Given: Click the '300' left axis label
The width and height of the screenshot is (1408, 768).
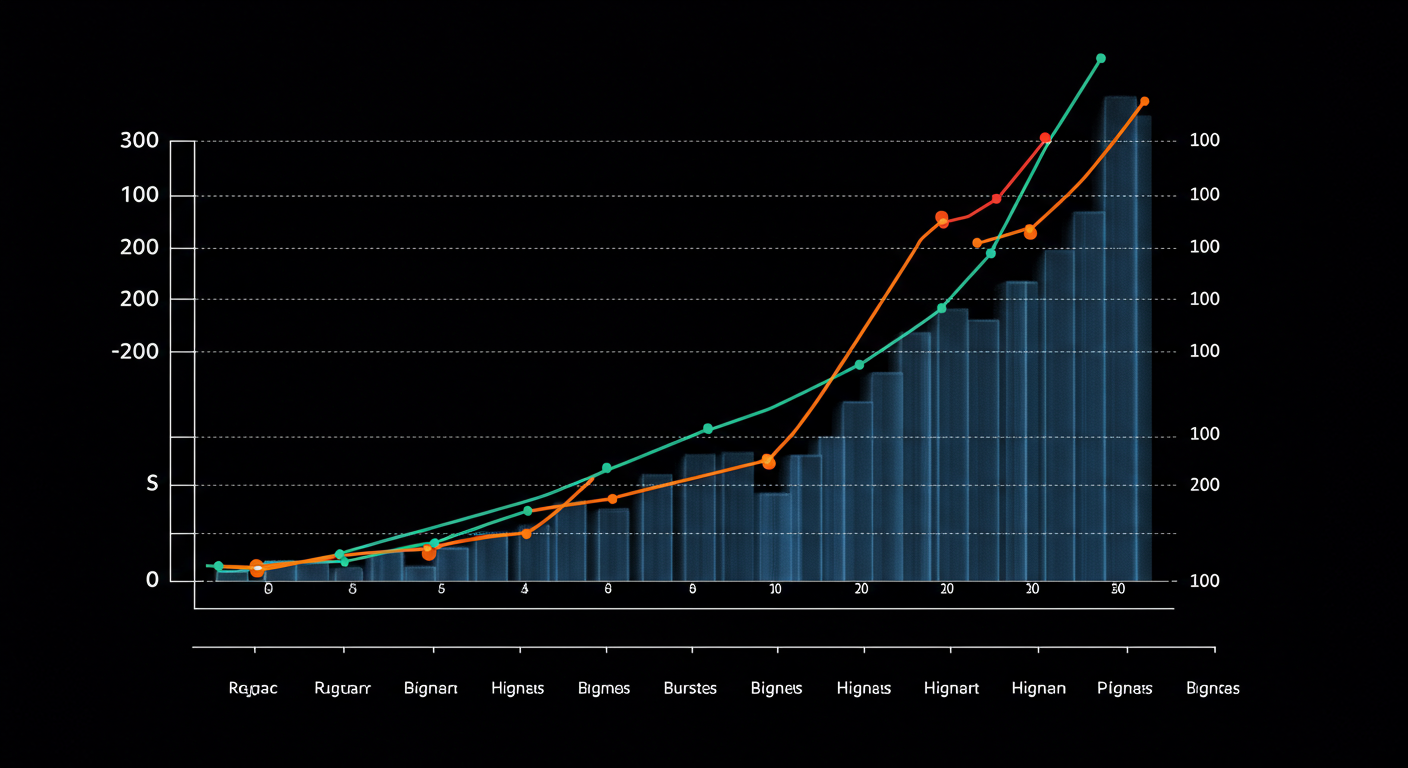Looking at the screenshot, I should (x=139, y=141).
